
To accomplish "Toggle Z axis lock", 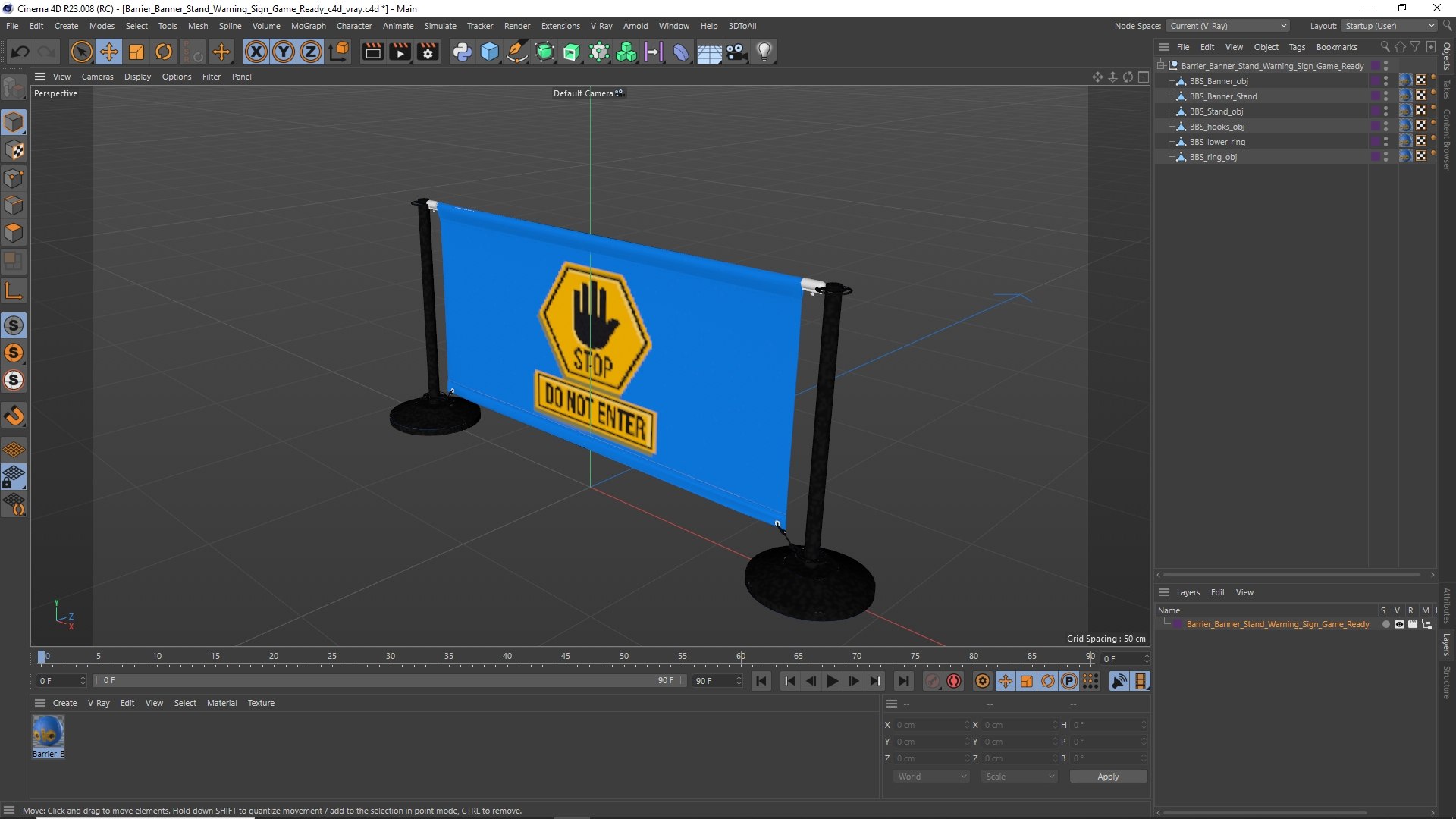I will [x=311, y=52].
